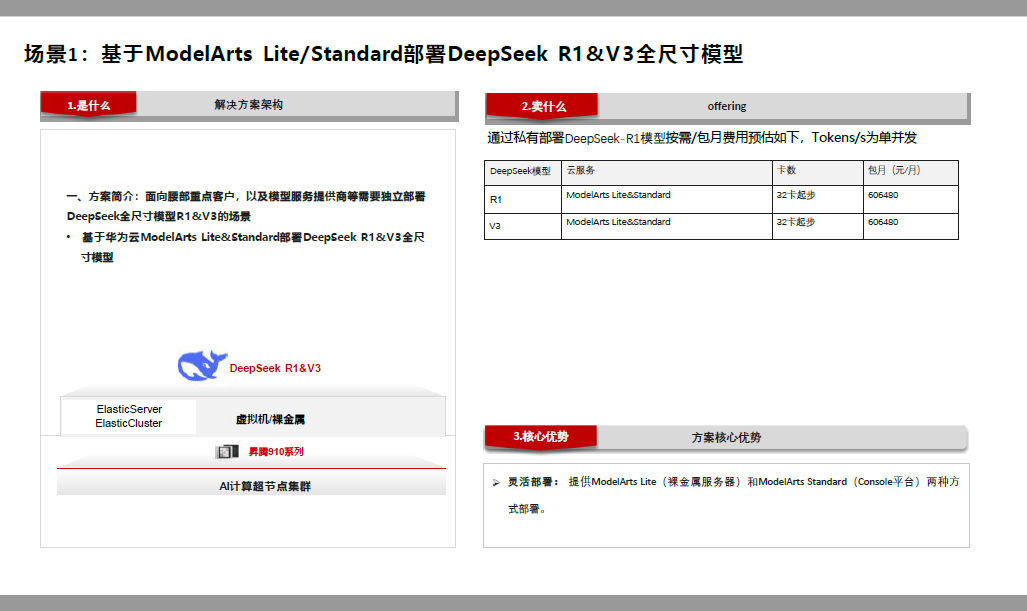Click 32卡起步 in the V3 row
The width and height of the screenshot is (1027, 611).
[x=796, y=222]
